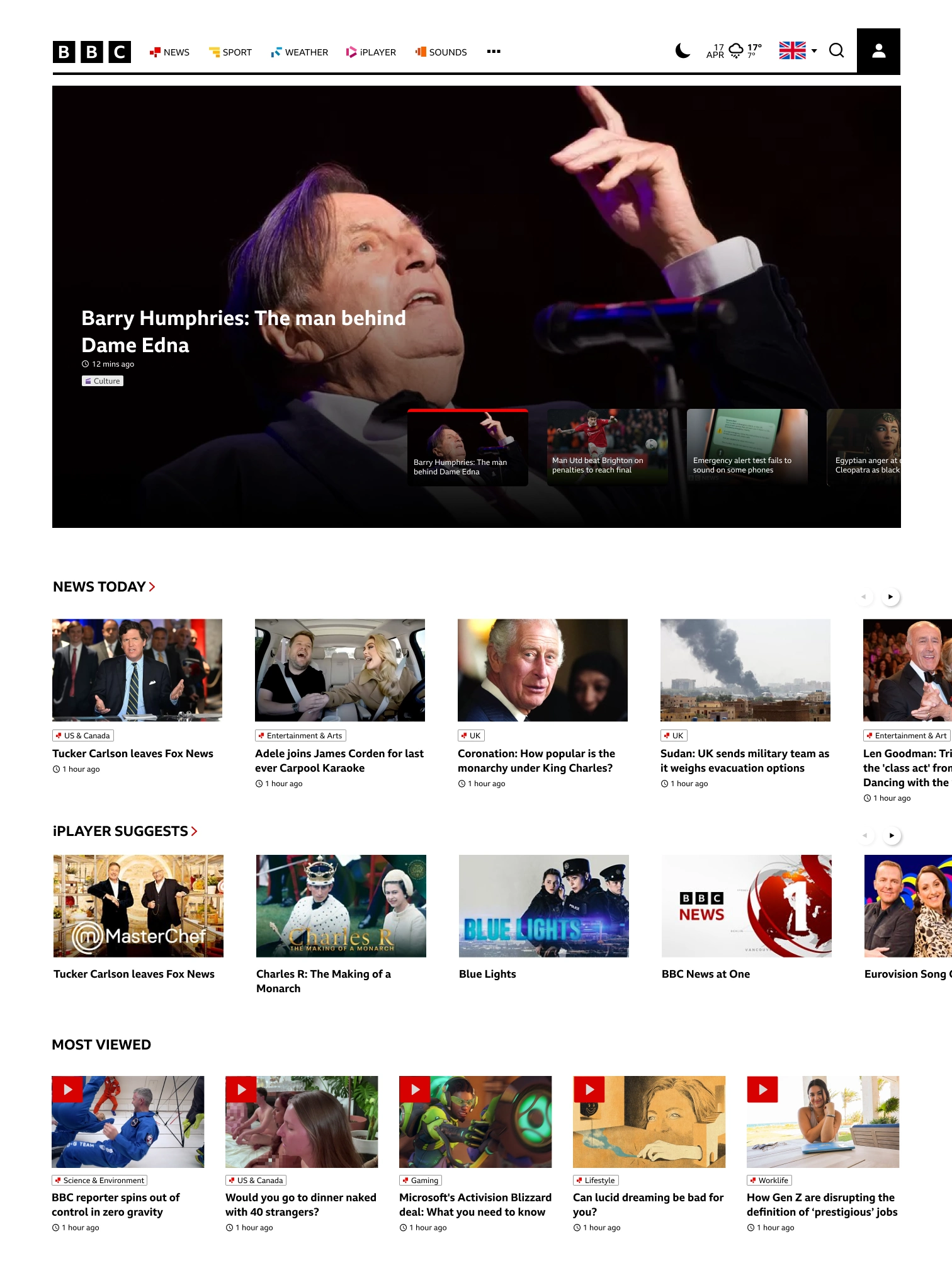This screenshot has height=1270, width=952.
Task: Advance iPlayer Suggests carousel with next arrow
Action: coord(892,835)
